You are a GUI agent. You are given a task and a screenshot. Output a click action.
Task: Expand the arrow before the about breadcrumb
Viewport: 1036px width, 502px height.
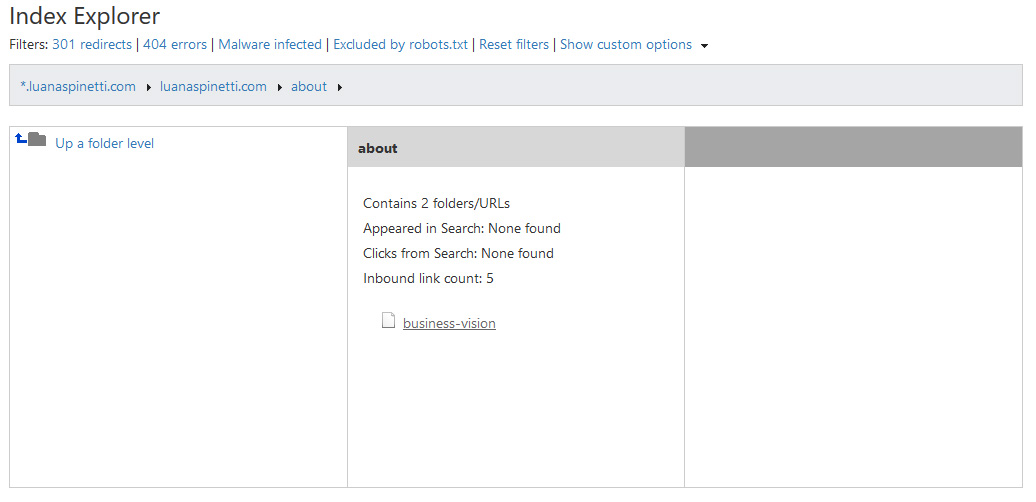point(280,87)
